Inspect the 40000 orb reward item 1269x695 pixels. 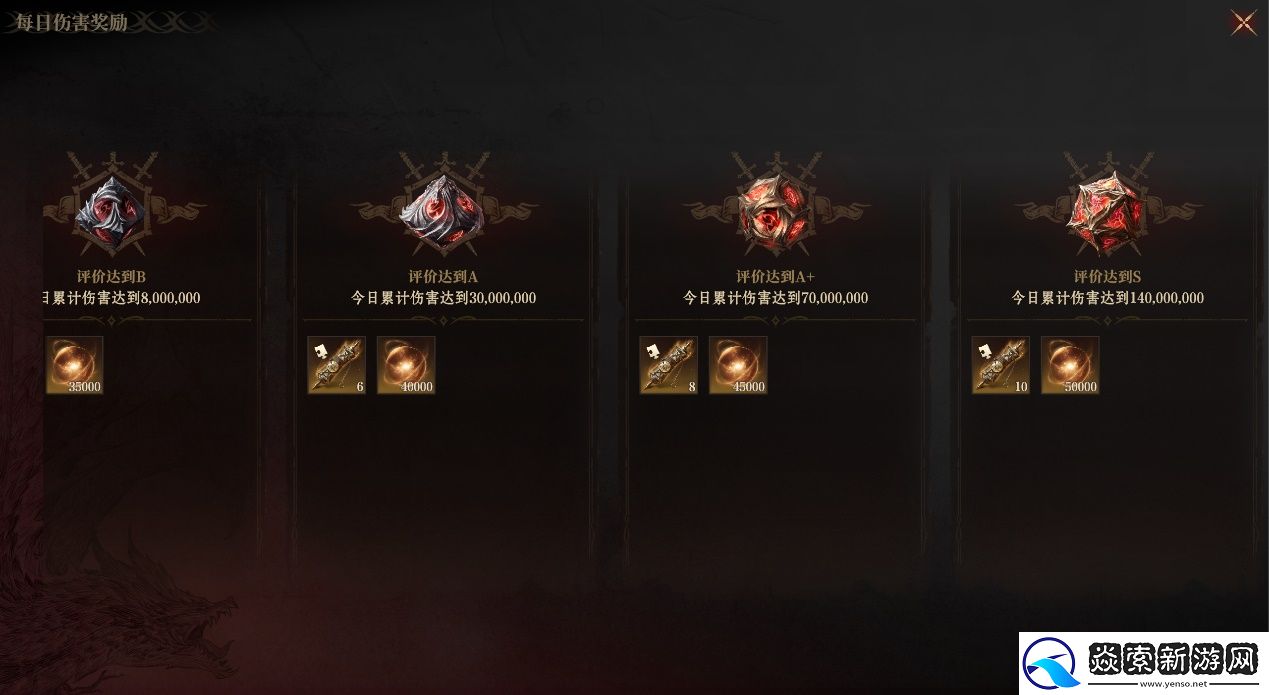(406, 365)
